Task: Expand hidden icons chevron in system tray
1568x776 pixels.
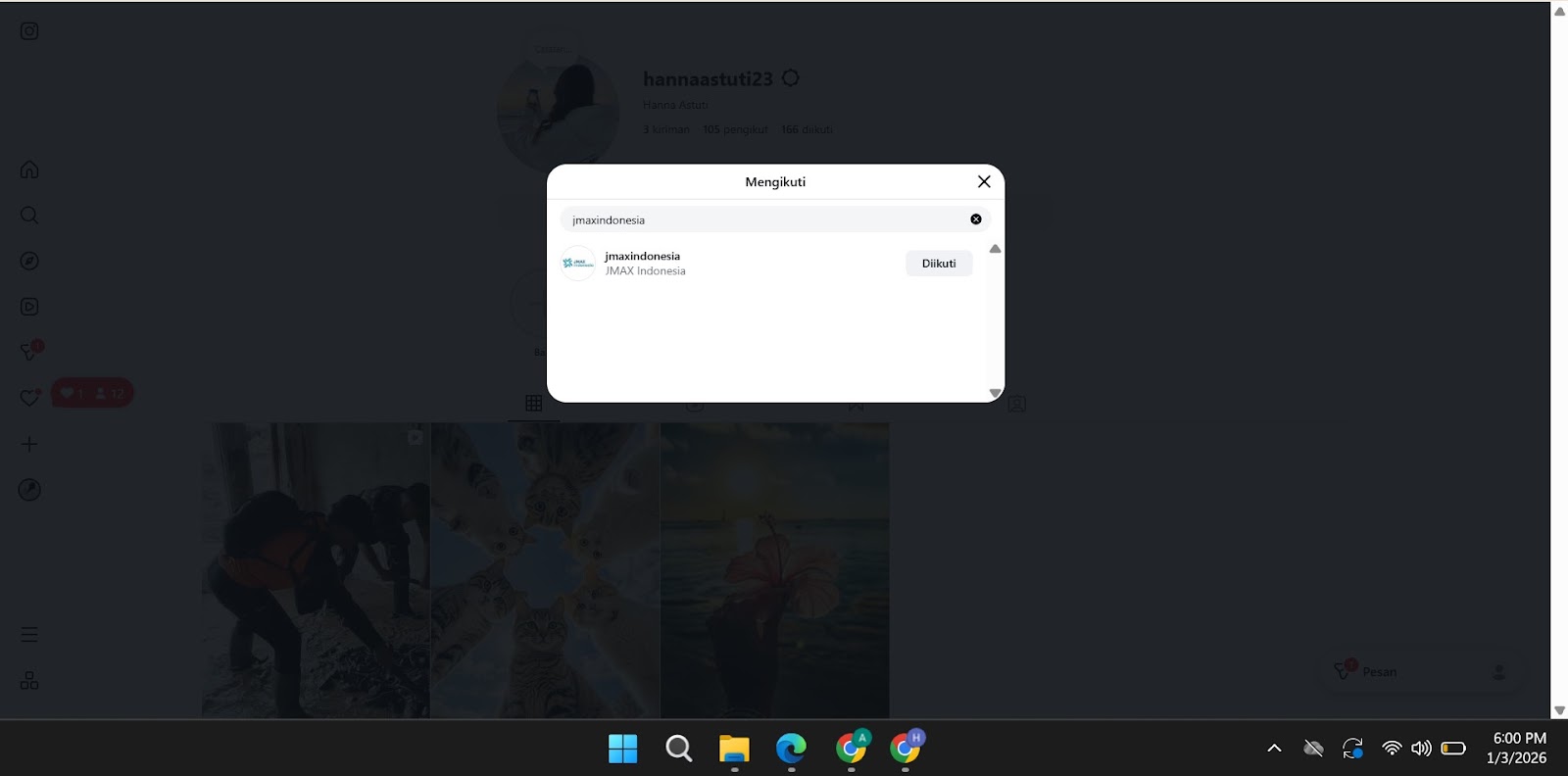Action: click(1274, 749)
